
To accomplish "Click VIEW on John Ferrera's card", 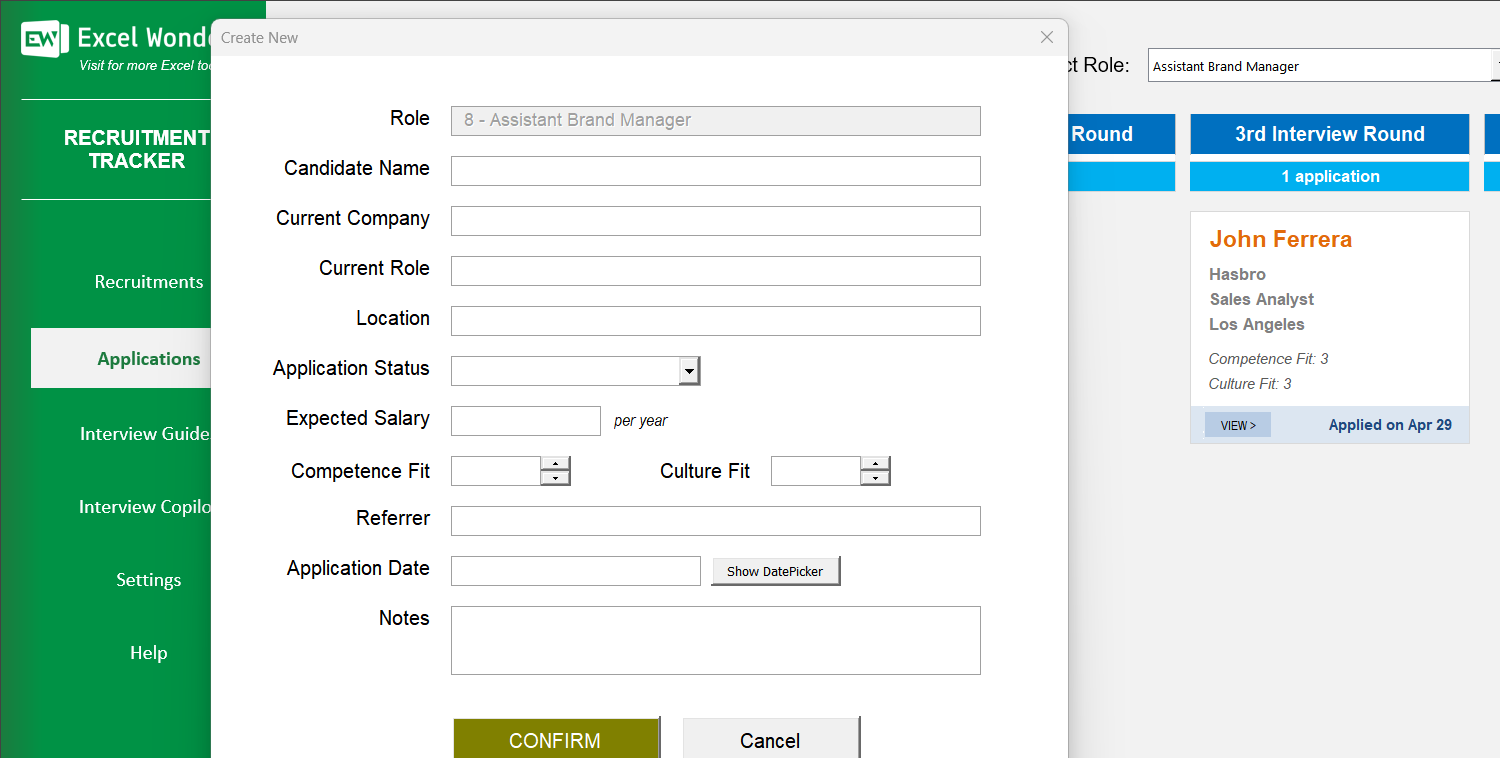I will click(1237, 424).
